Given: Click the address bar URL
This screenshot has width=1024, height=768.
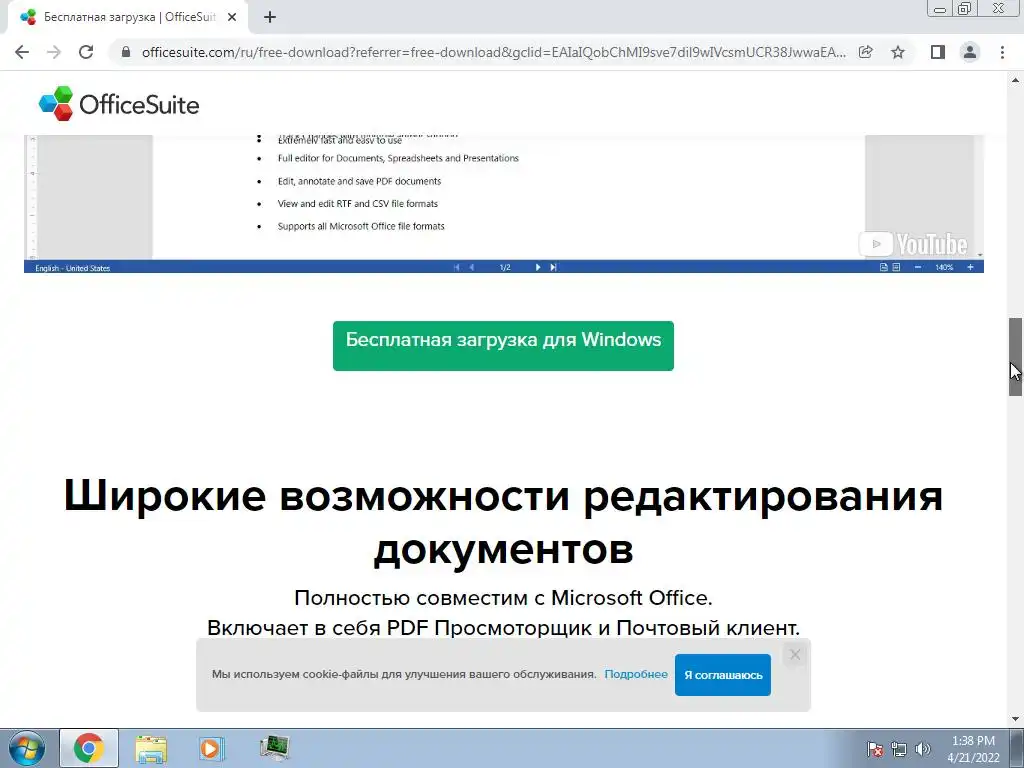Looking at the screenshot, I should 494,52.
